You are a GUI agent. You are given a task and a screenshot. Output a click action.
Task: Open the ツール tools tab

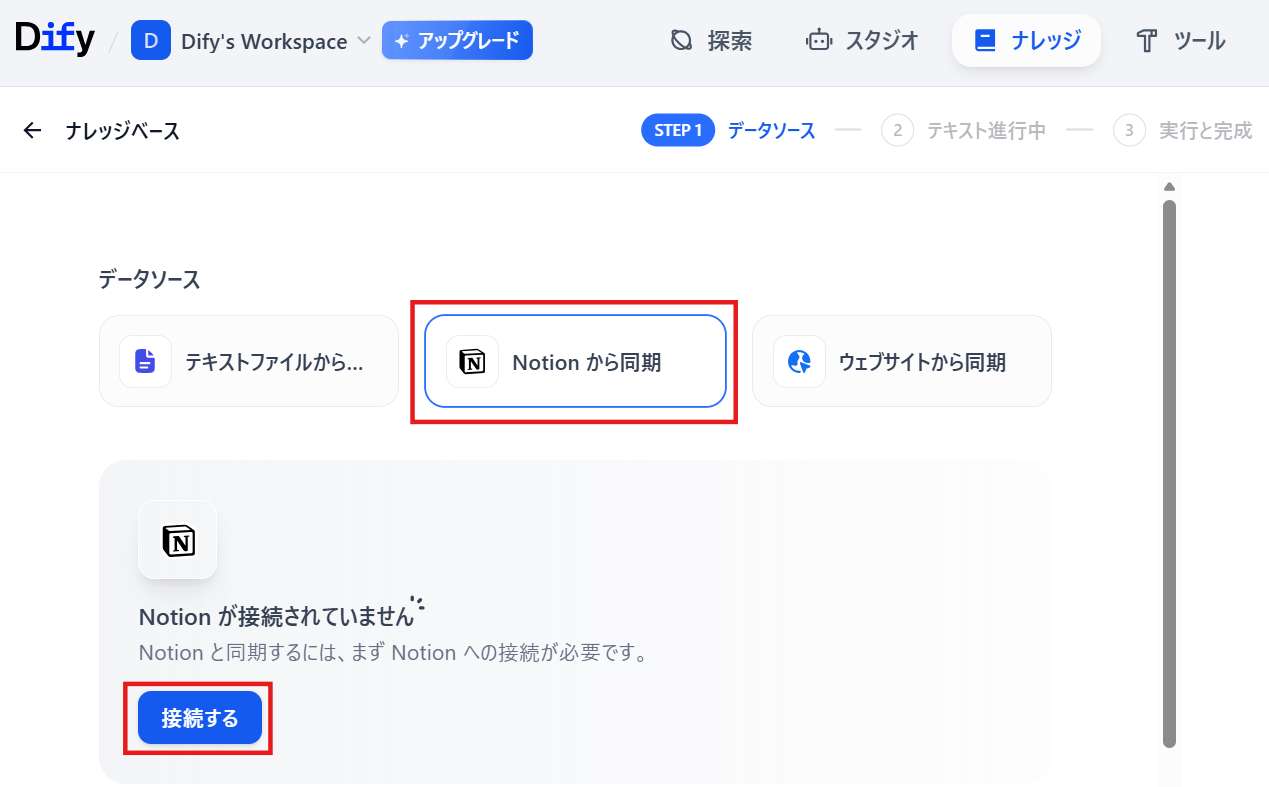click(x=1180, y=41)
